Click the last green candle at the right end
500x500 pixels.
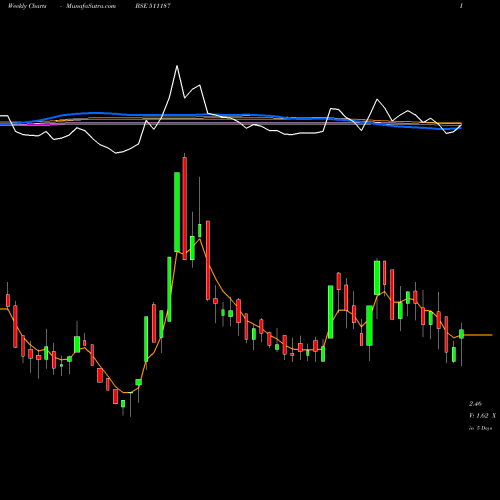pos(461,334)
